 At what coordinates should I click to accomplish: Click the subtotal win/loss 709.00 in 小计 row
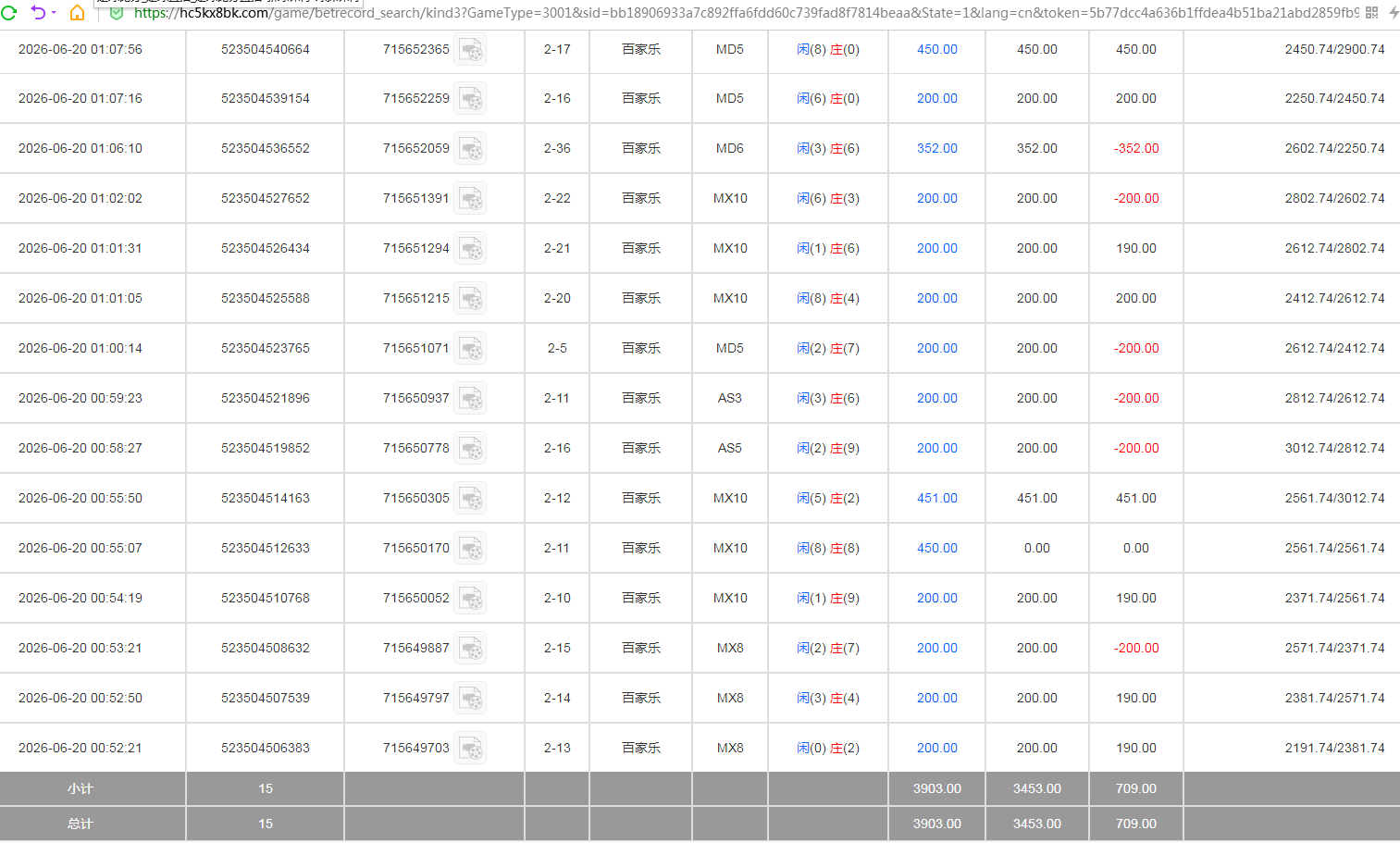pos(1136,788)
